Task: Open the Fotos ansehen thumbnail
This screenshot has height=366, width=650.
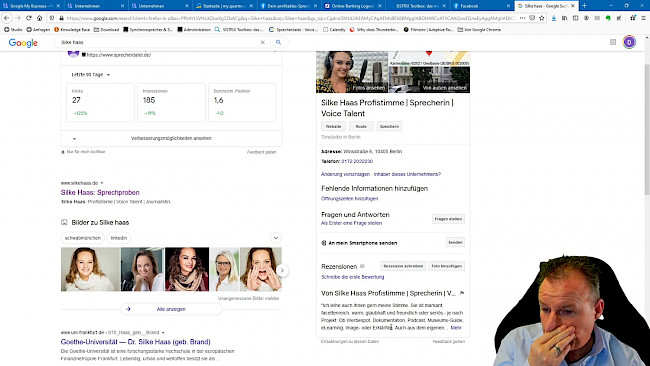Action: (352, 72)
